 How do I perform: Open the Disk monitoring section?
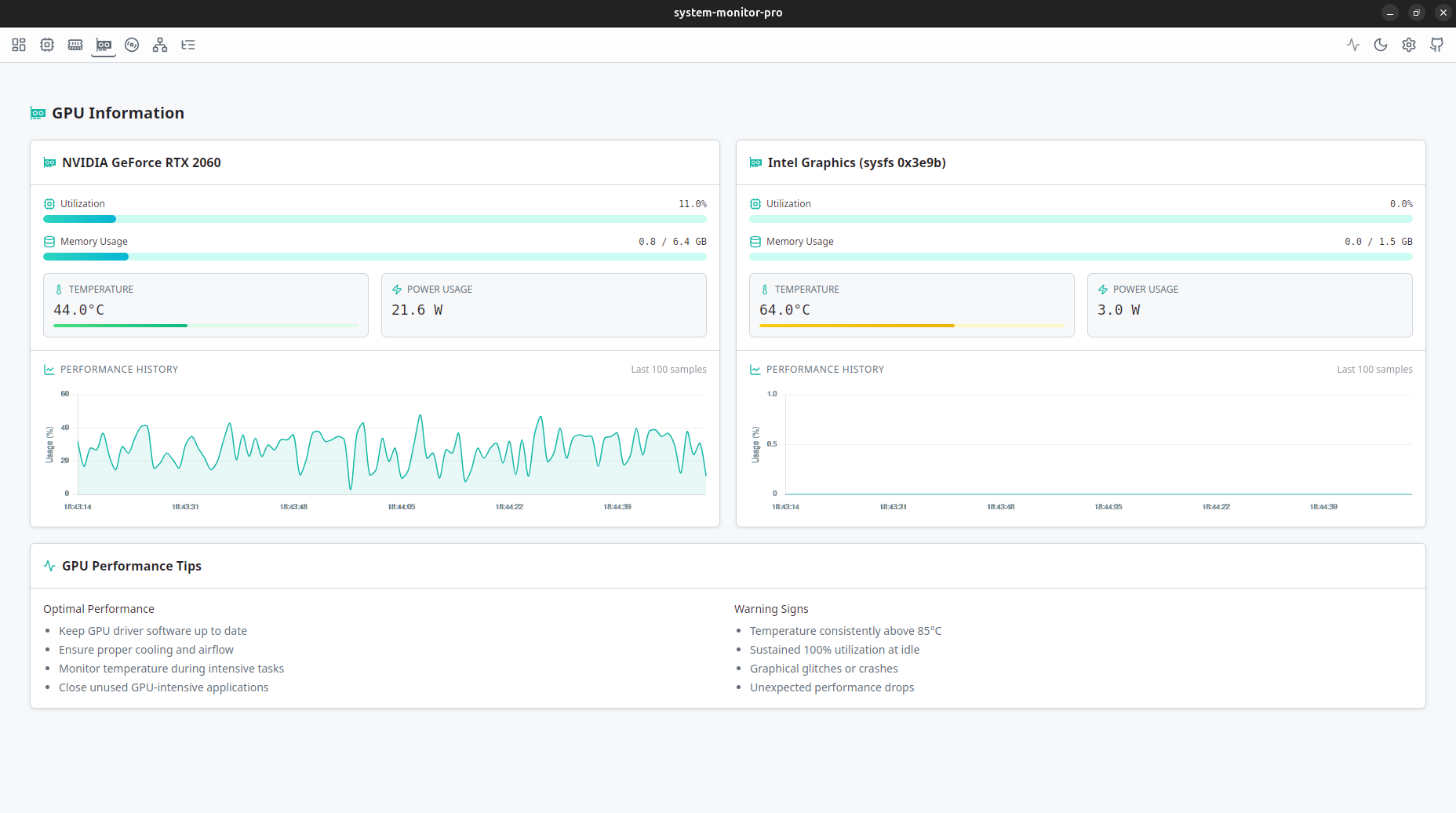pos(131,45)
